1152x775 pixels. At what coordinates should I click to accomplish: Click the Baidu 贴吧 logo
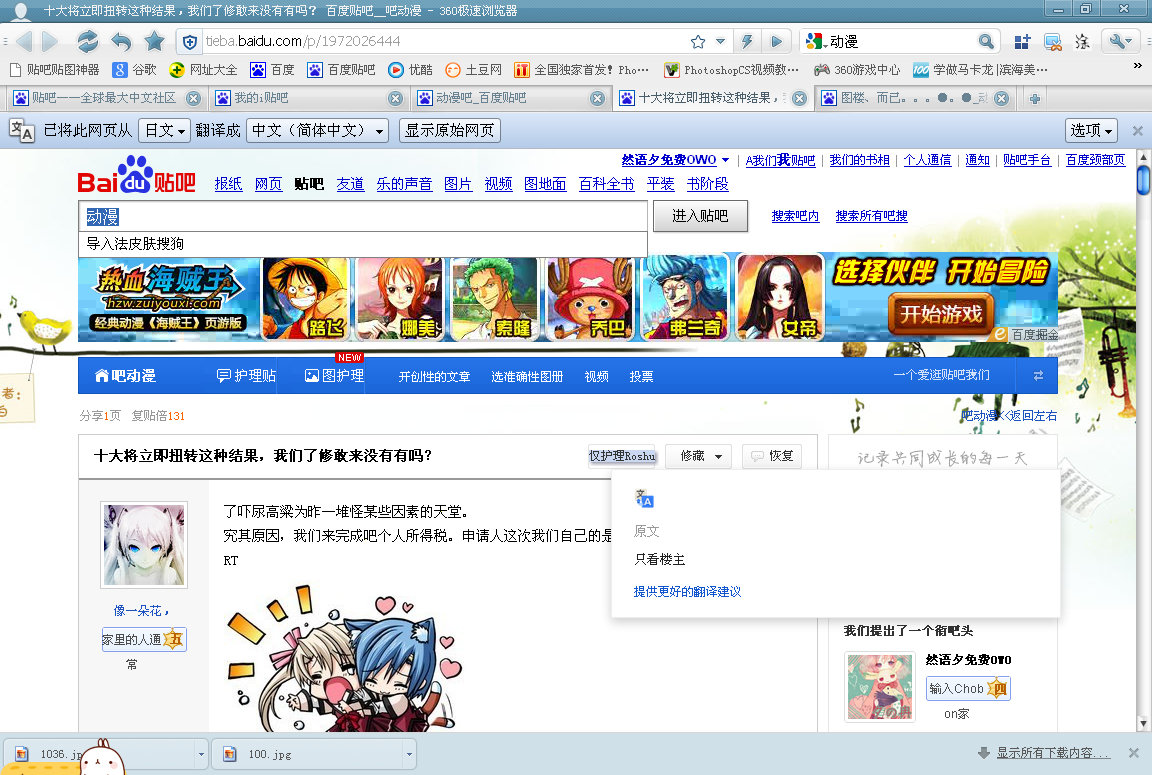pos(137,175)
